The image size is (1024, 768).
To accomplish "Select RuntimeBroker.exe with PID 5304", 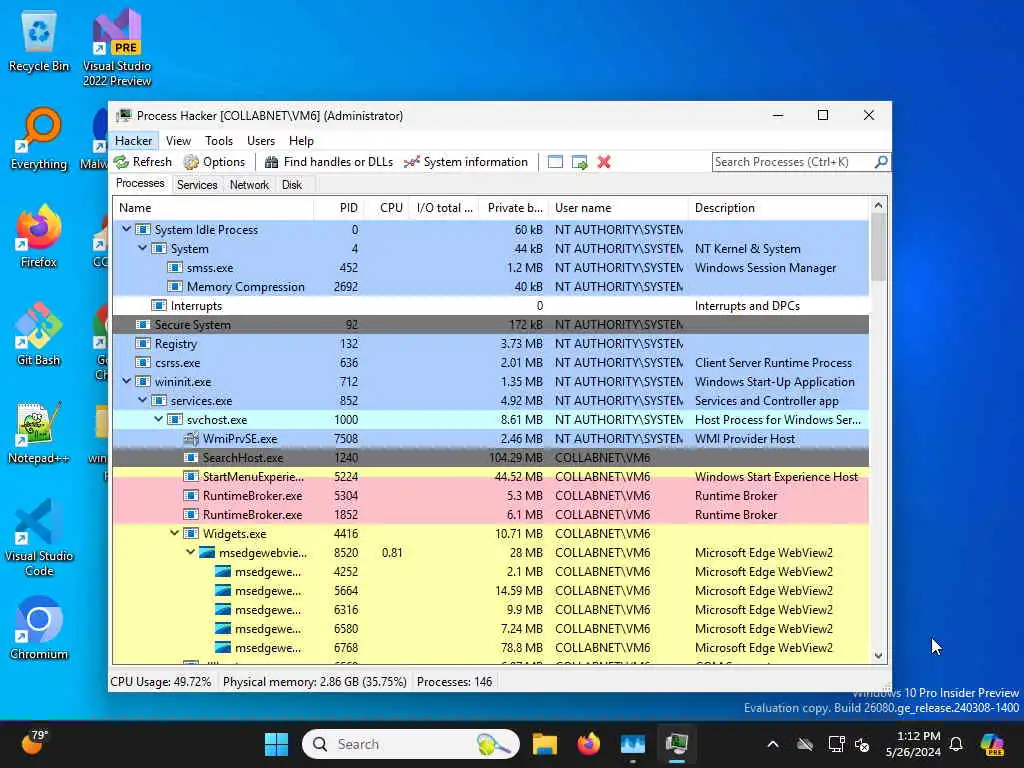I will click(x=490, y=496).
